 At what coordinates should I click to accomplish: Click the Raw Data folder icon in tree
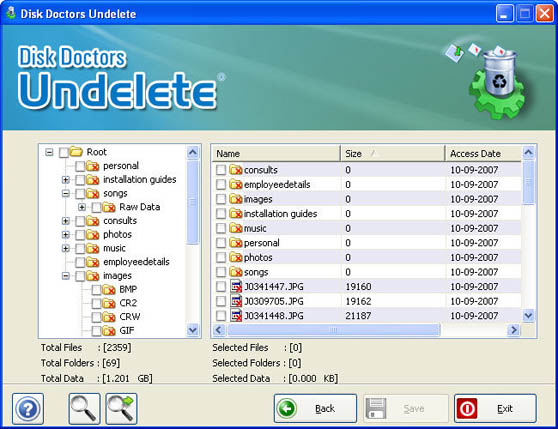109,207
